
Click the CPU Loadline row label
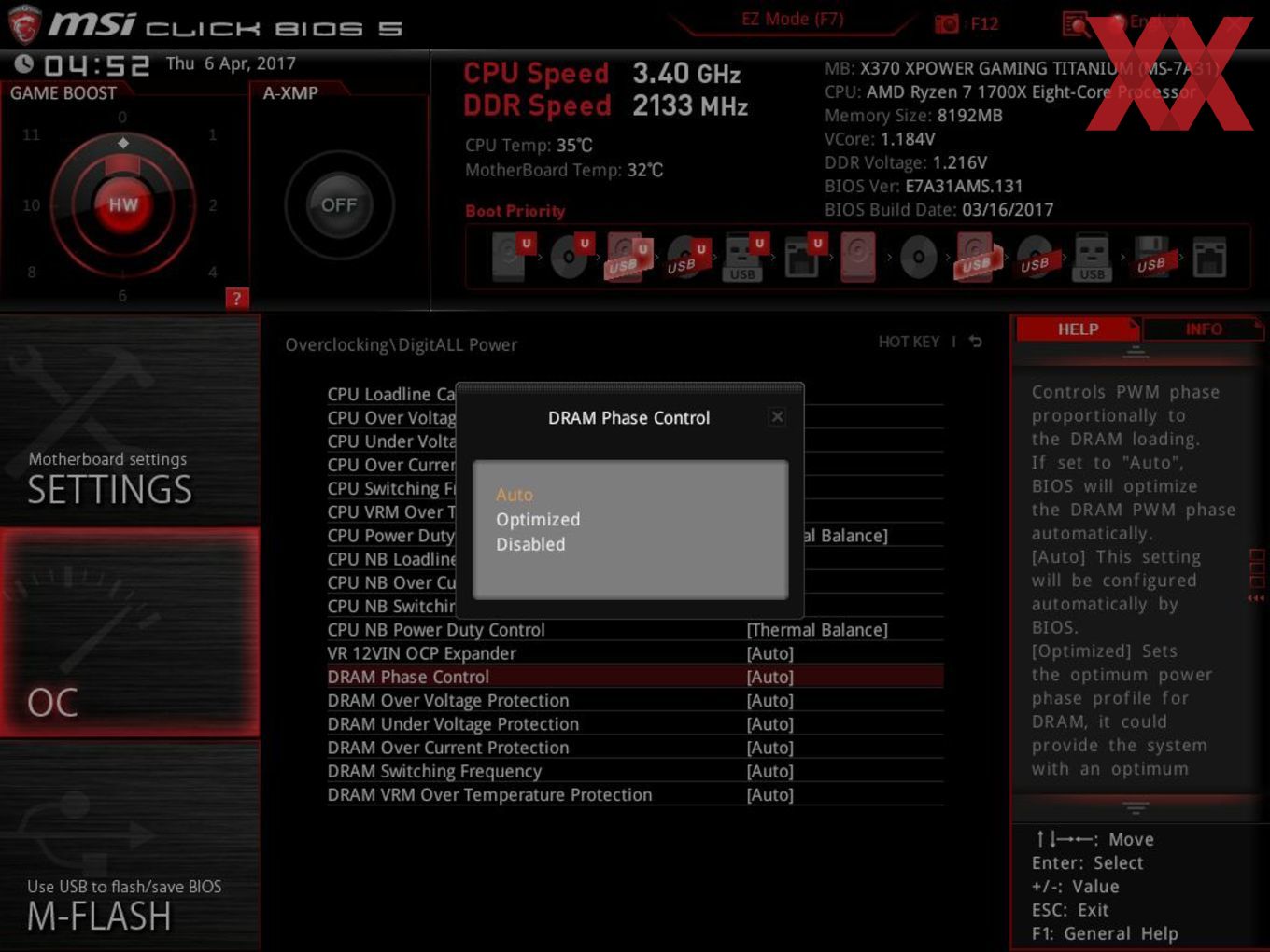[391, 395]
